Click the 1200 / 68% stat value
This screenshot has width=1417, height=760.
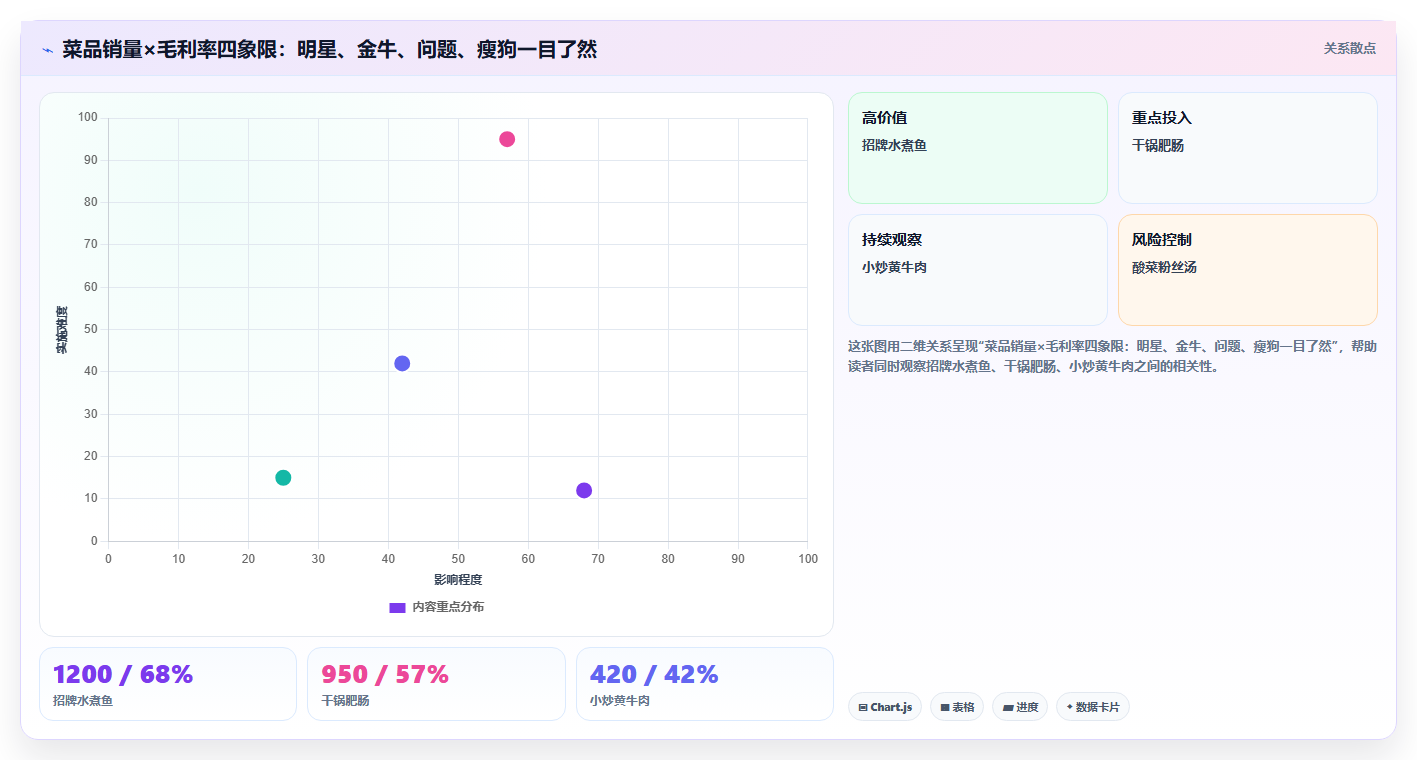pos(123,675)
